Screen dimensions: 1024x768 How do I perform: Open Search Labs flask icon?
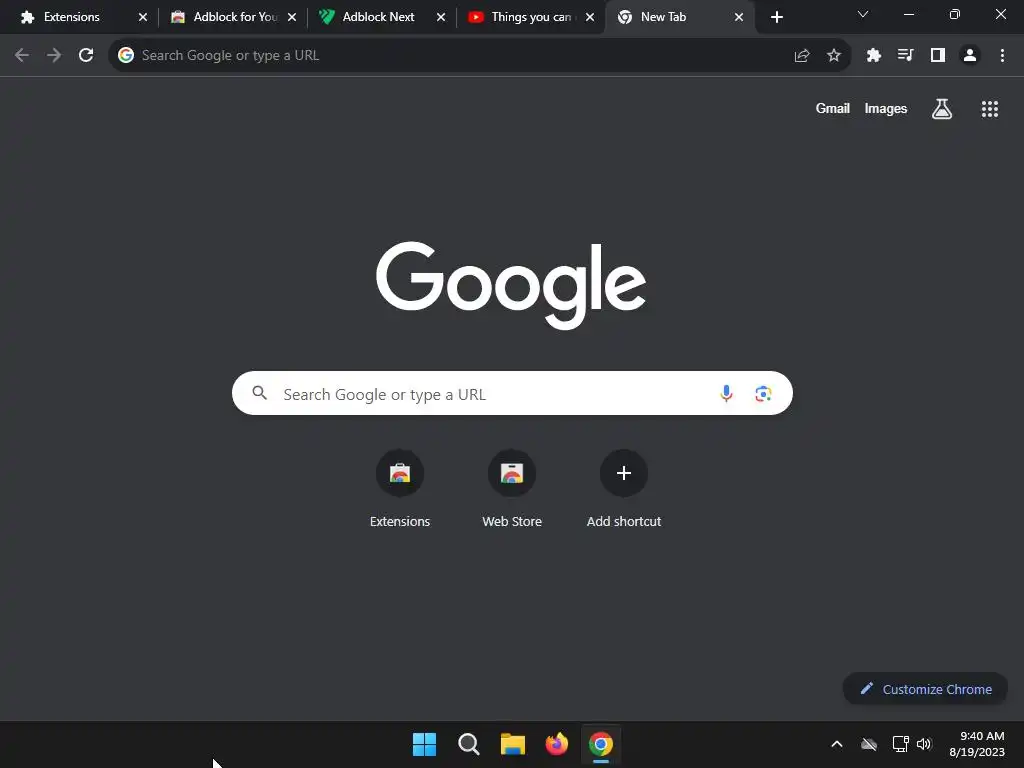pos(942,109)
